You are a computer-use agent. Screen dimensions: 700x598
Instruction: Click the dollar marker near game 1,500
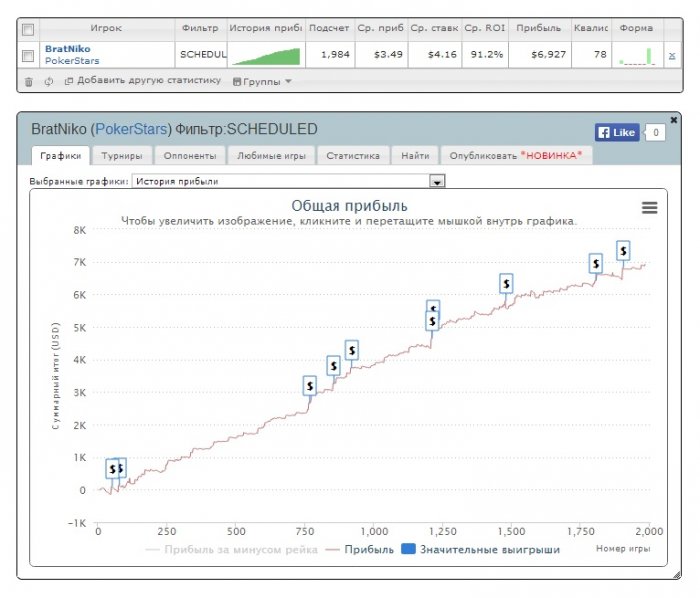click(506, 283)
